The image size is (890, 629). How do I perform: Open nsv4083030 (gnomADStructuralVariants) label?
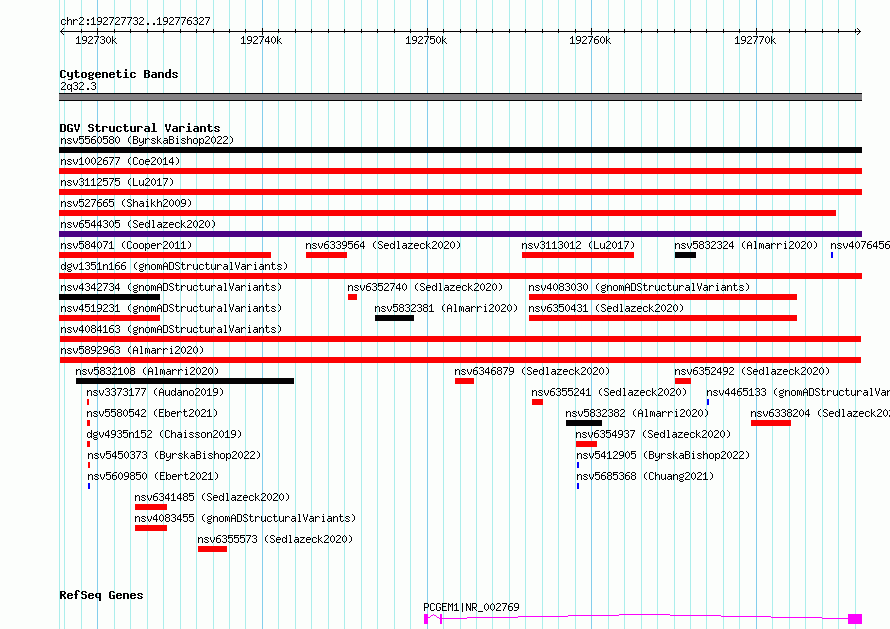tap(639, 287)
